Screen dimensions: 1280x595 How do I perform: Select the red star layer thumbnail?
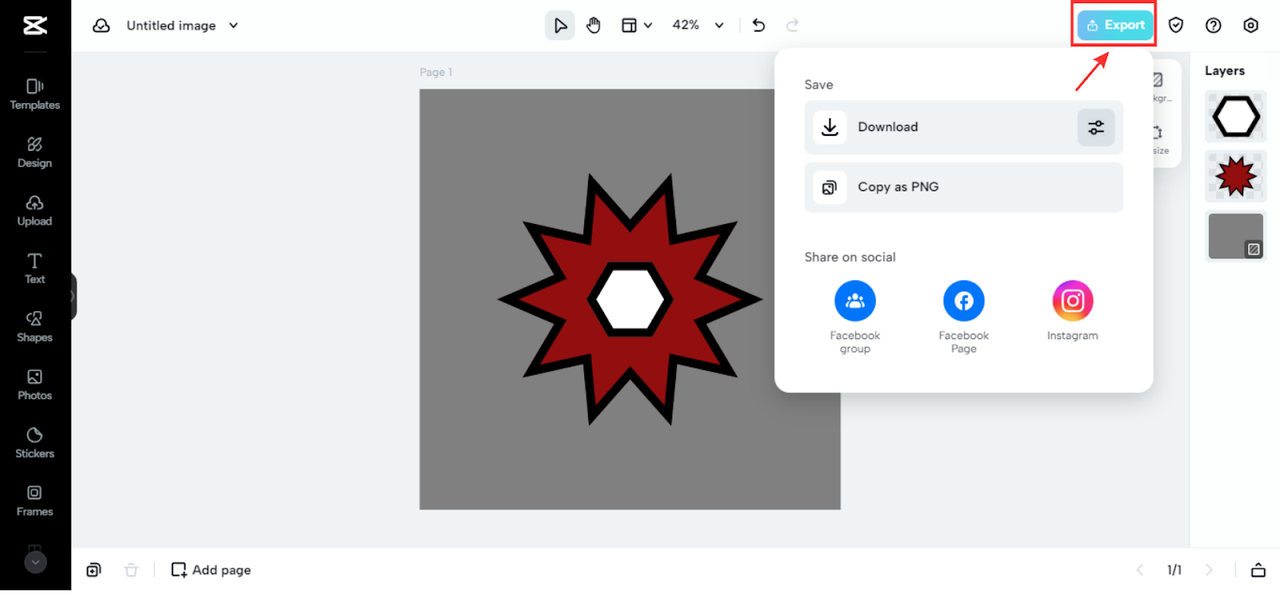click(x=1236, y=176)
